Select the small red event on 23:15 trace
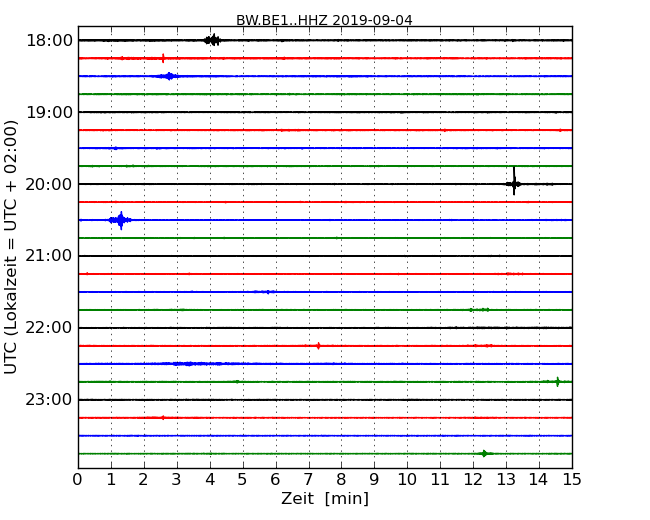Image resolution: width=650 pixels, height=520 pixels. (x=163, y=418)
